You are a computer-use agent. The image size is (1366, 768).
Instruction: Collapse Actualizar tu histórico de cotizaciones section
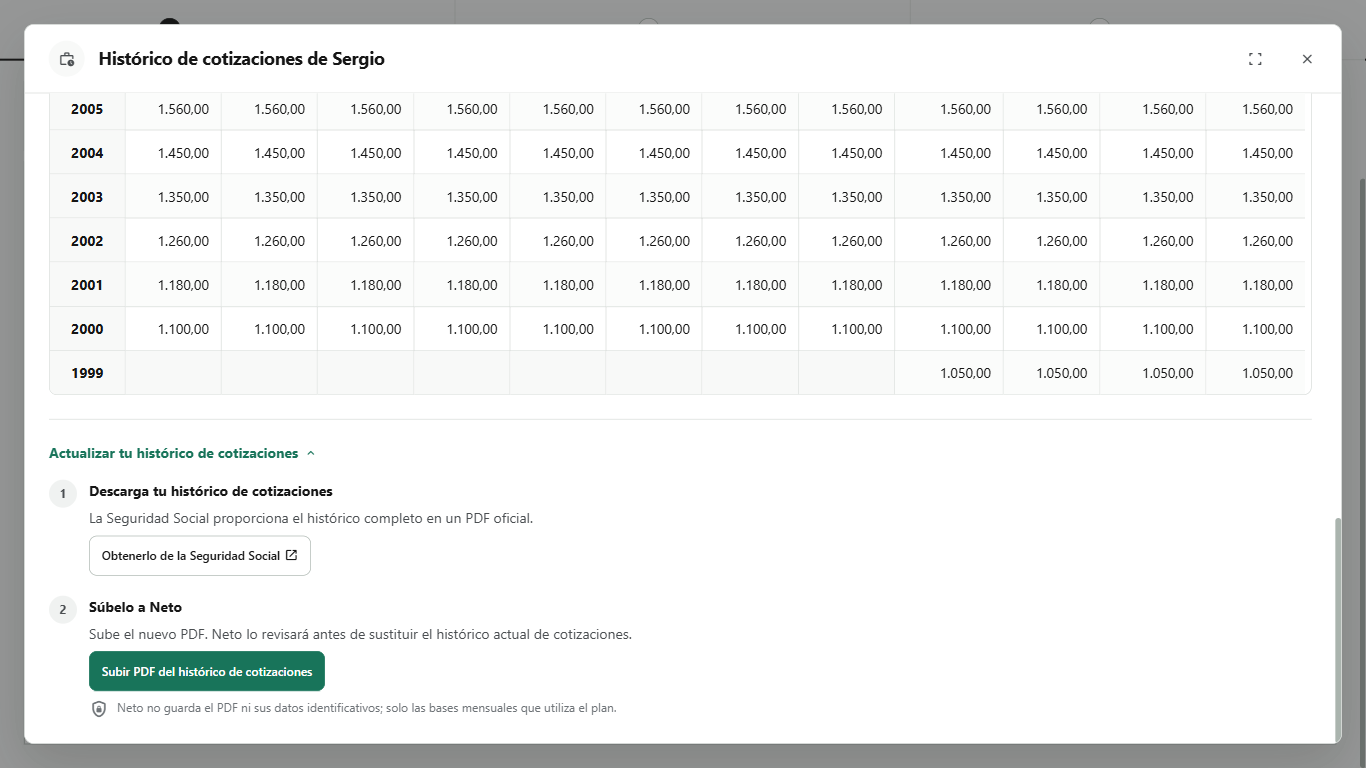(x=182, y=453)
